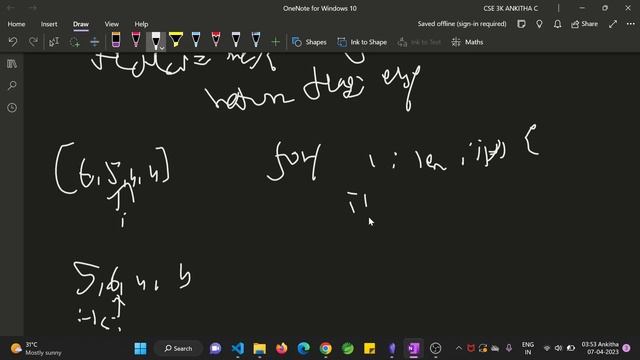Launch Visual Studio Code from taskbar

pos(238,348)
